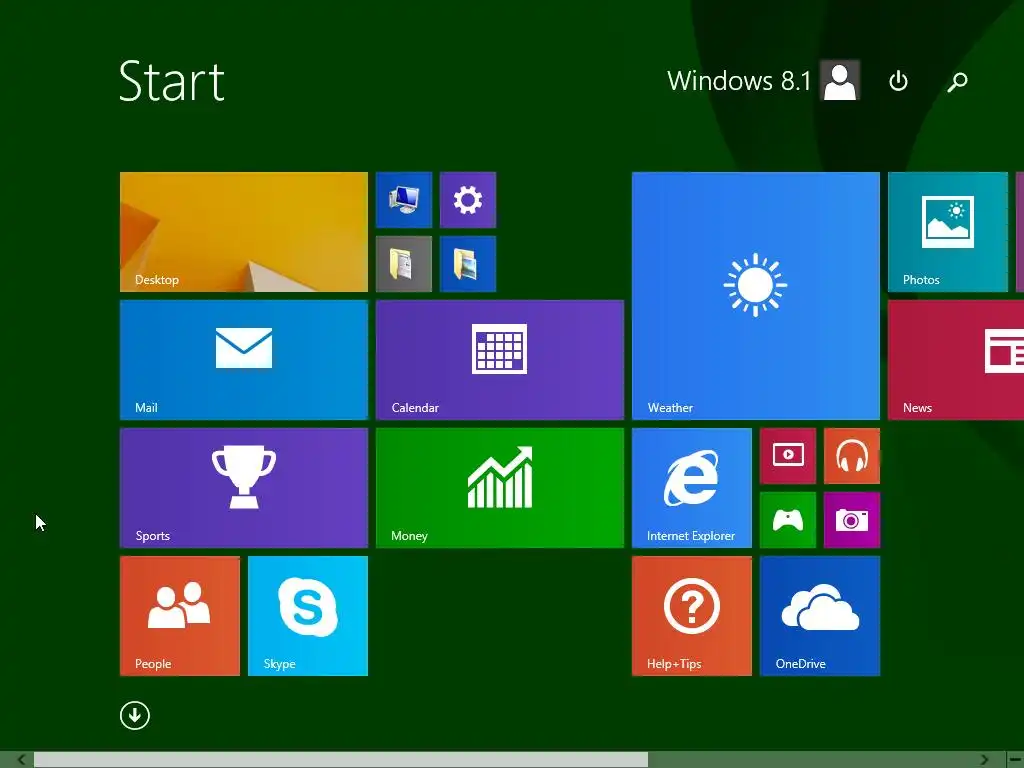Open the Help+Tips tile
The image size is (1024, 768).
692,616
